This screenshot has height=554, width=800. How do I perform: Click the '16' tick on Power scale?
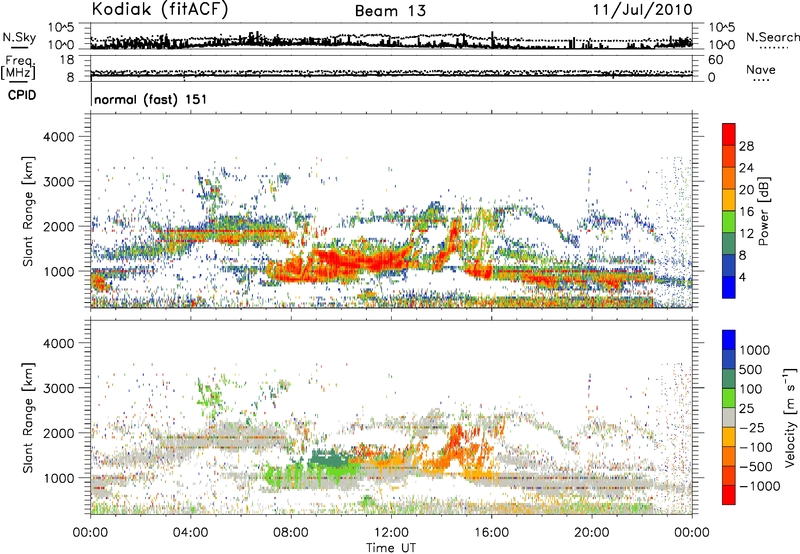coord(746,212)
